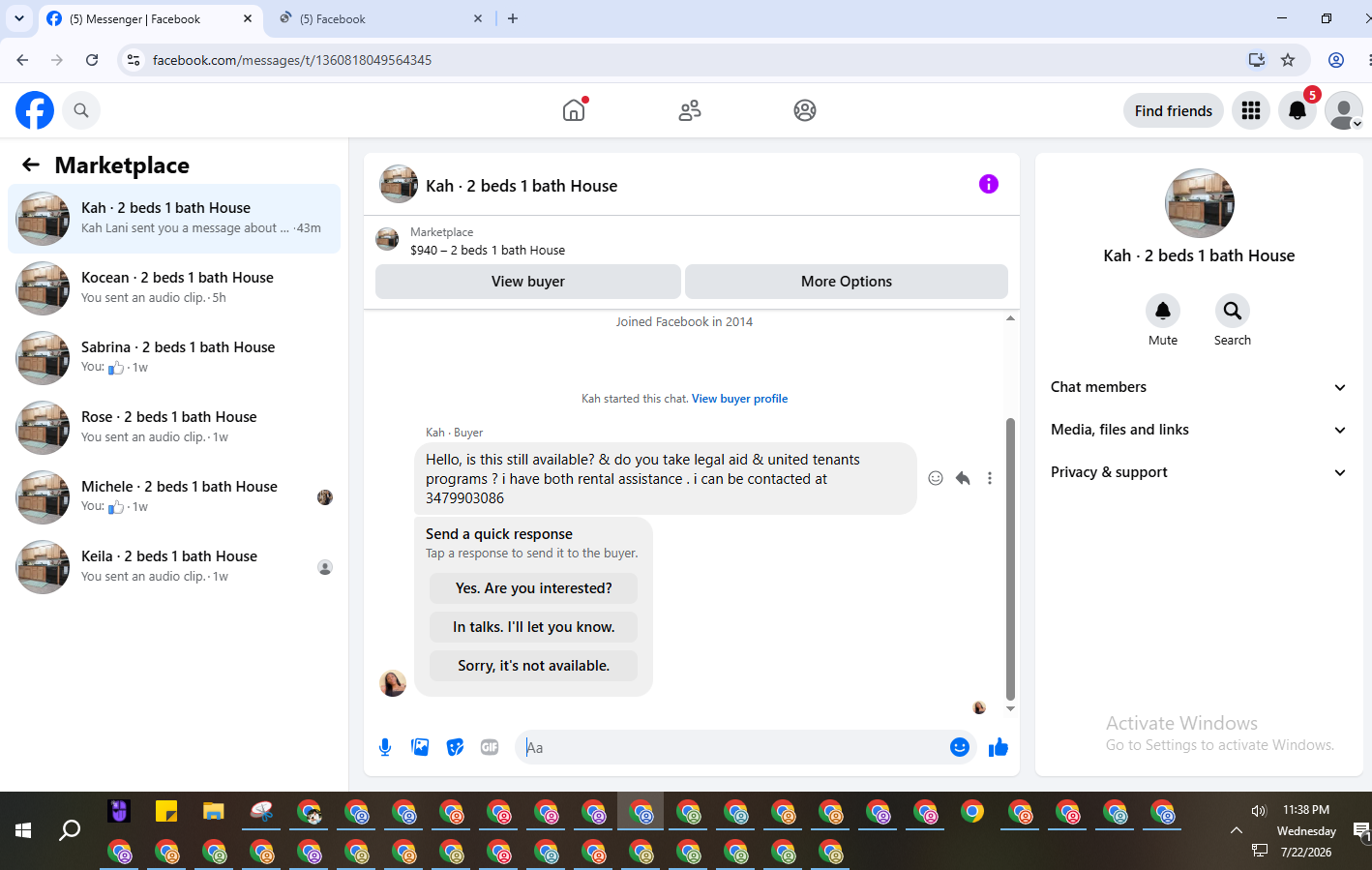Mute the conversation with the bell icon
1372x870 pixels.
1163,311
